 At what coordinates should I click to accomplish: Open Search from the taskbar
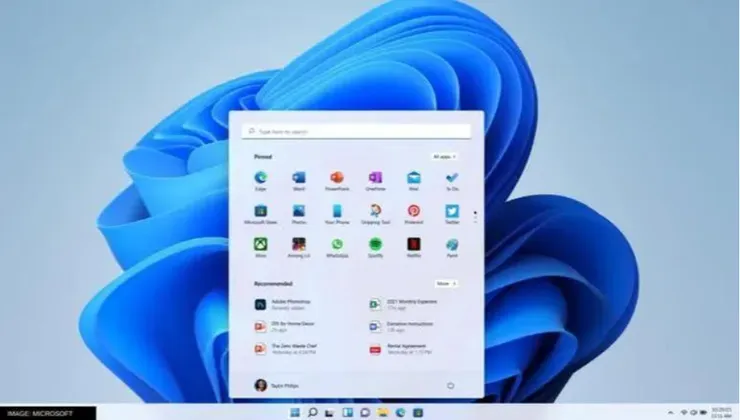pos(312,412)
